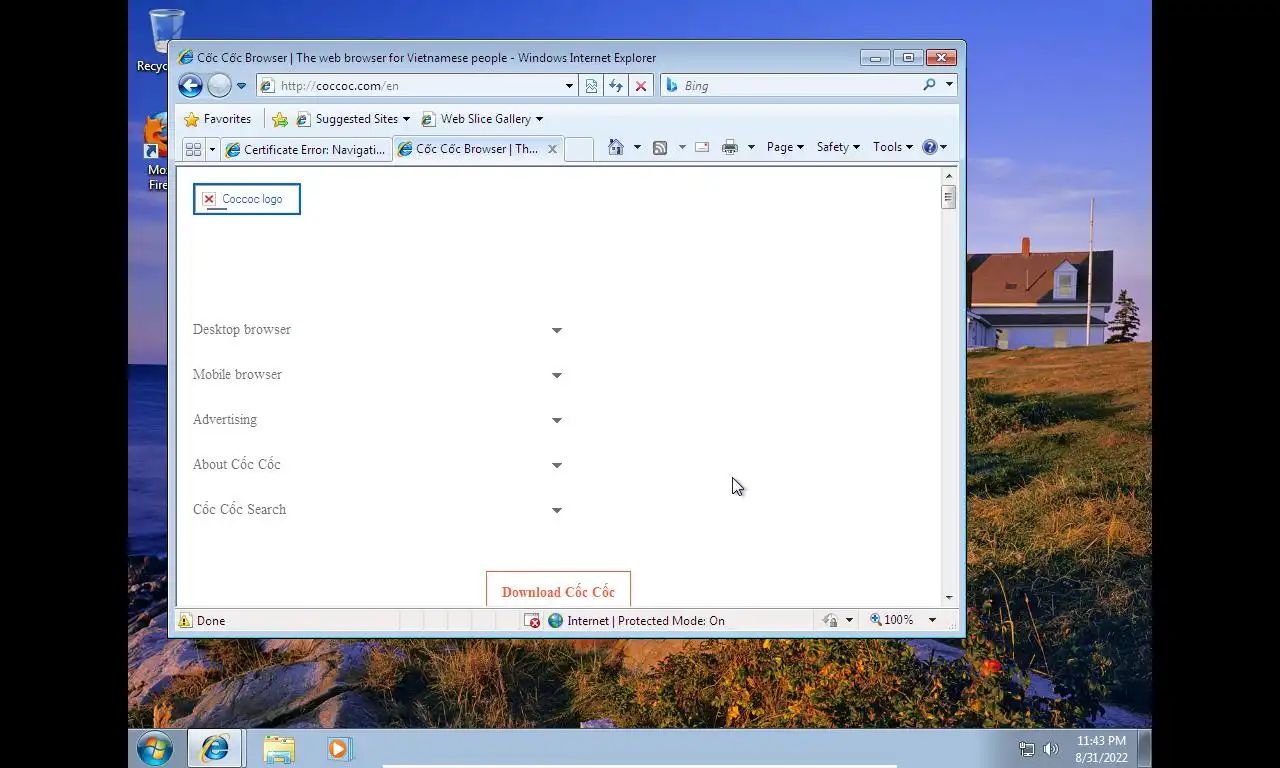Stop loading with the red X icon
The height and width of the screenshot is (768, 1280).
pyautogui.click(x=641, y=86)
